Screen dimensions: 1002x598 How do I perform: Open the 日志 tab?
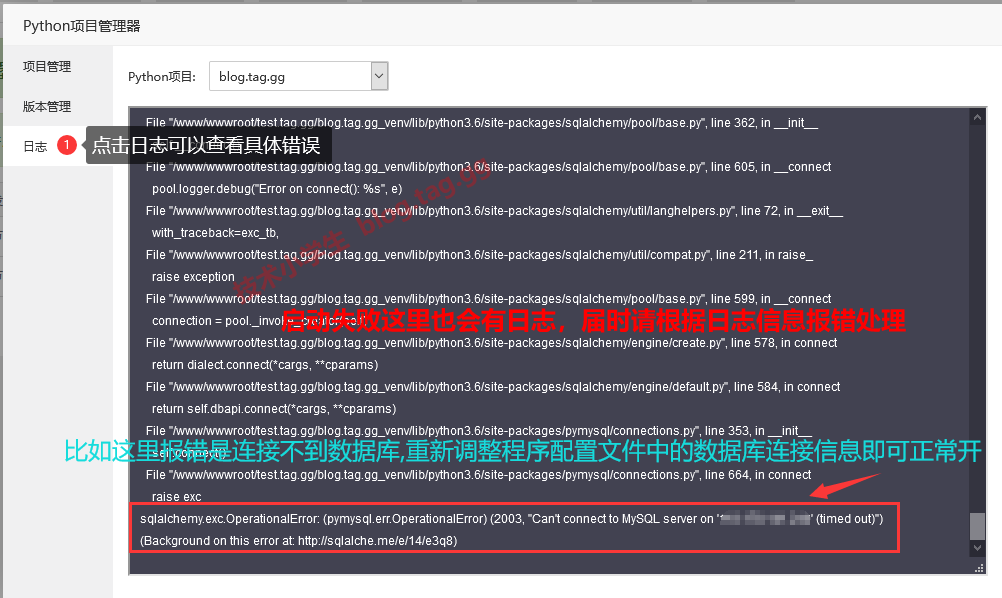pyautogui.click(x=35, y=147)
